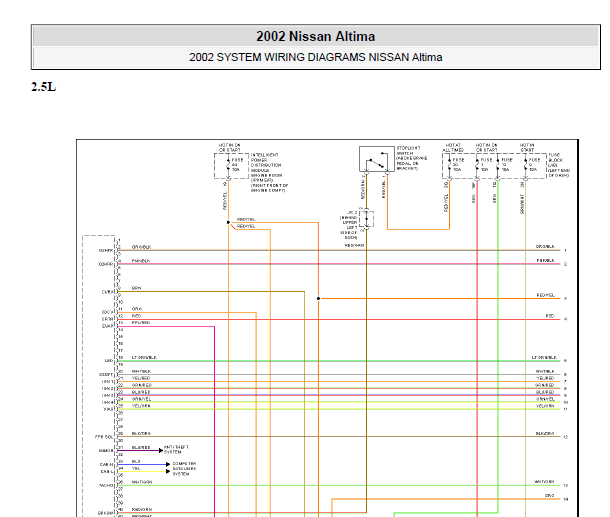610x517 pixels.
Task: Click the Intelligent Power Distribution Module label
Action: [x=269, y=173]
